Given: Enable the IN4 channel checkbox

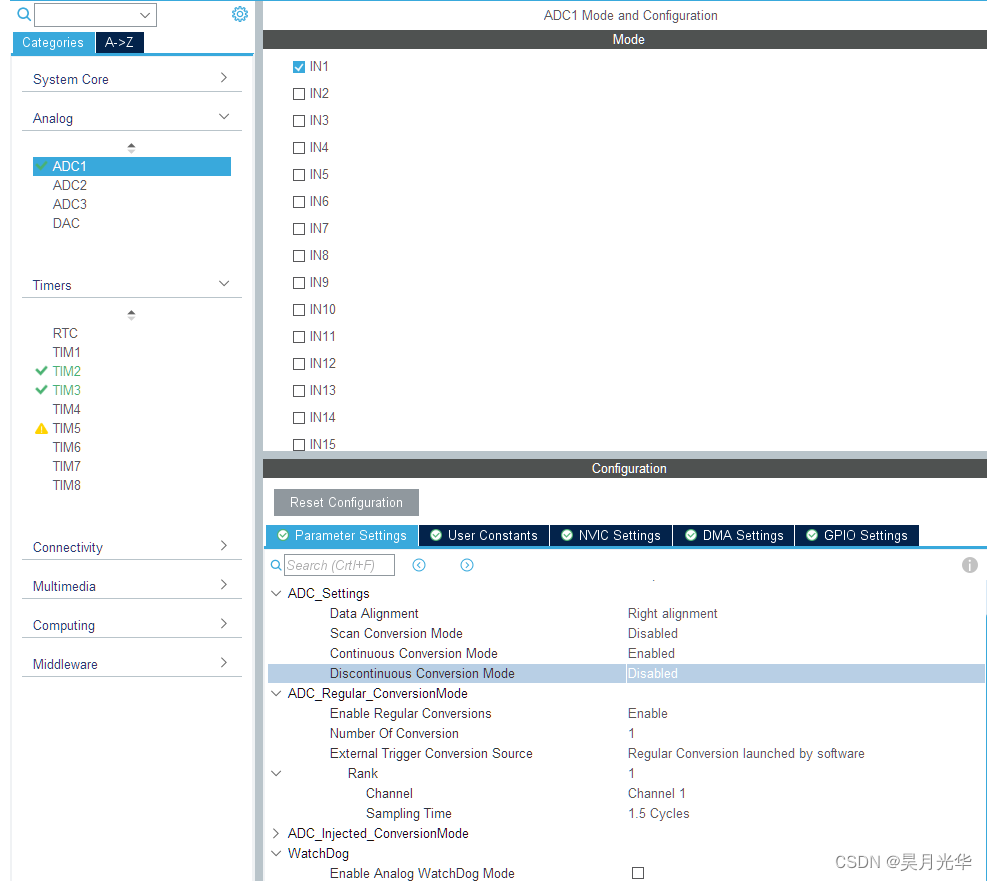Looking at the screenshot, I should point(299,148).
